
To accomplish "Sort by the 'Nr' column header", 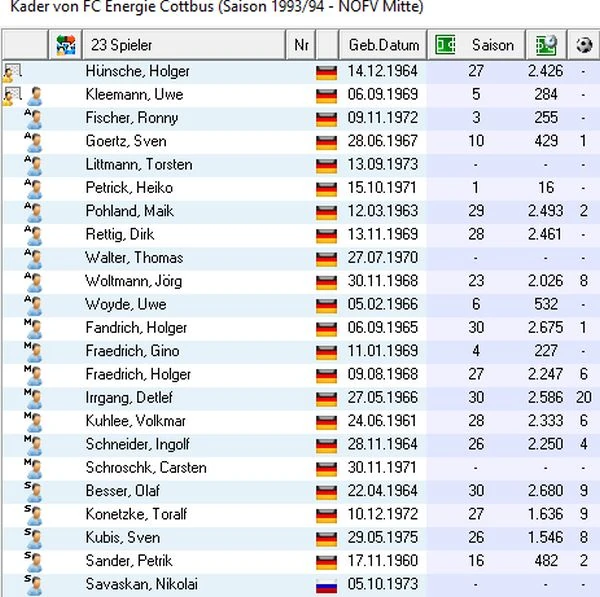I will 301,45.
